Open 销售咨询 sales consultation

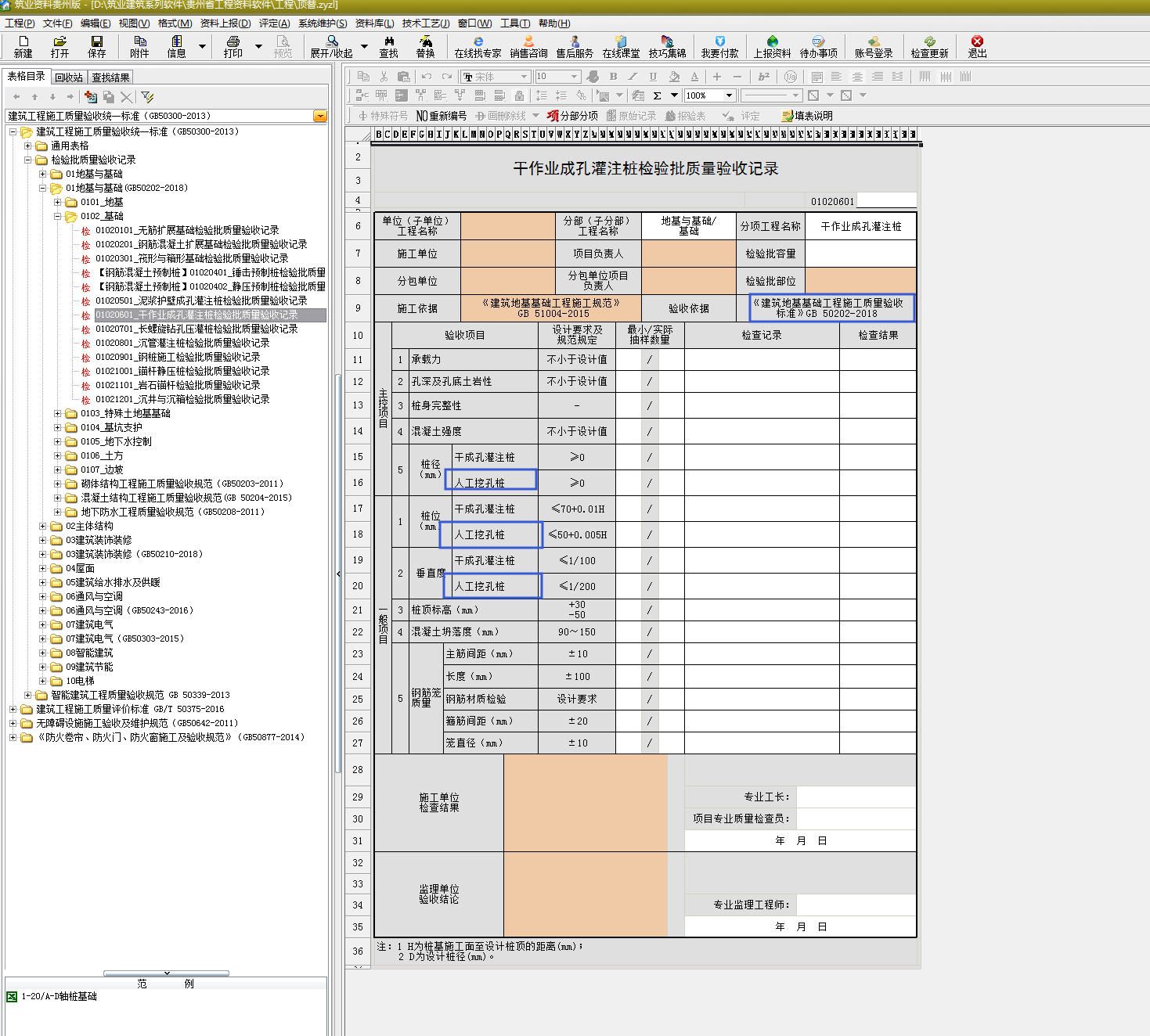click(x=528, y=47)
